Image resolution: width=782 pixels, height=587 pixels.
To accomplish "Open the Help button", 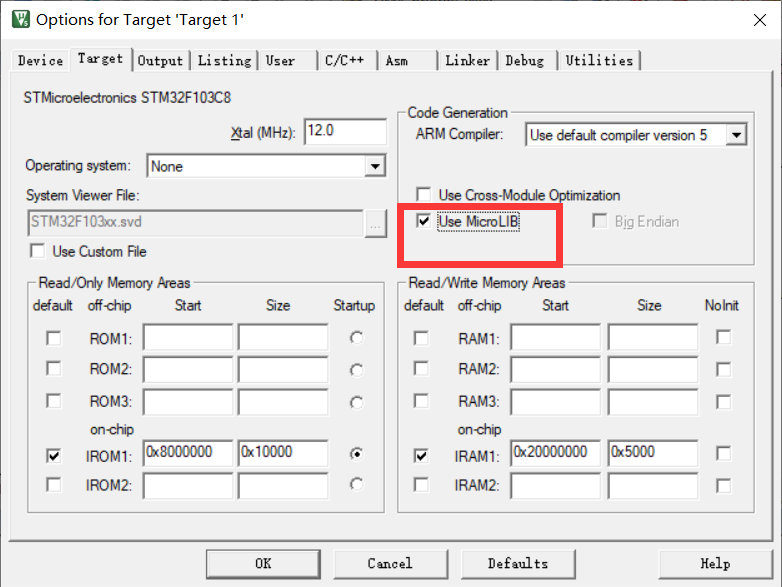I will click(716, 564).
